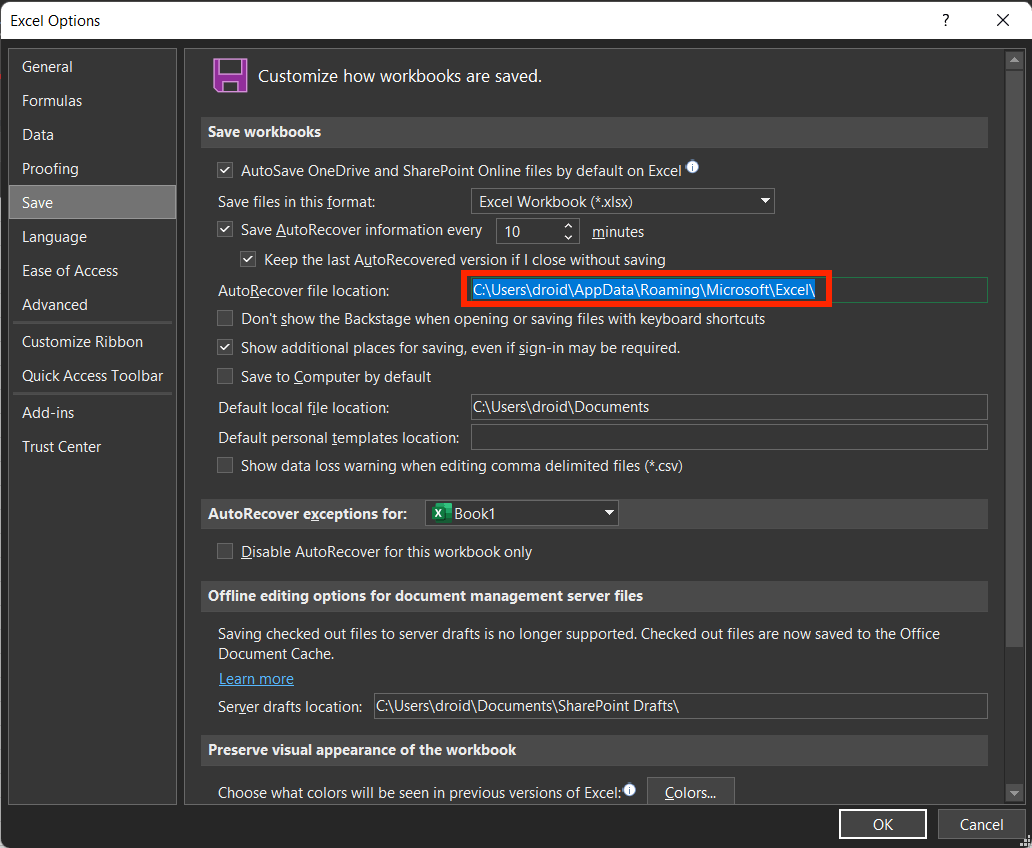The image size is (1032, 848).
Task: Open the Colors... picker button
Action: [690, 793]
